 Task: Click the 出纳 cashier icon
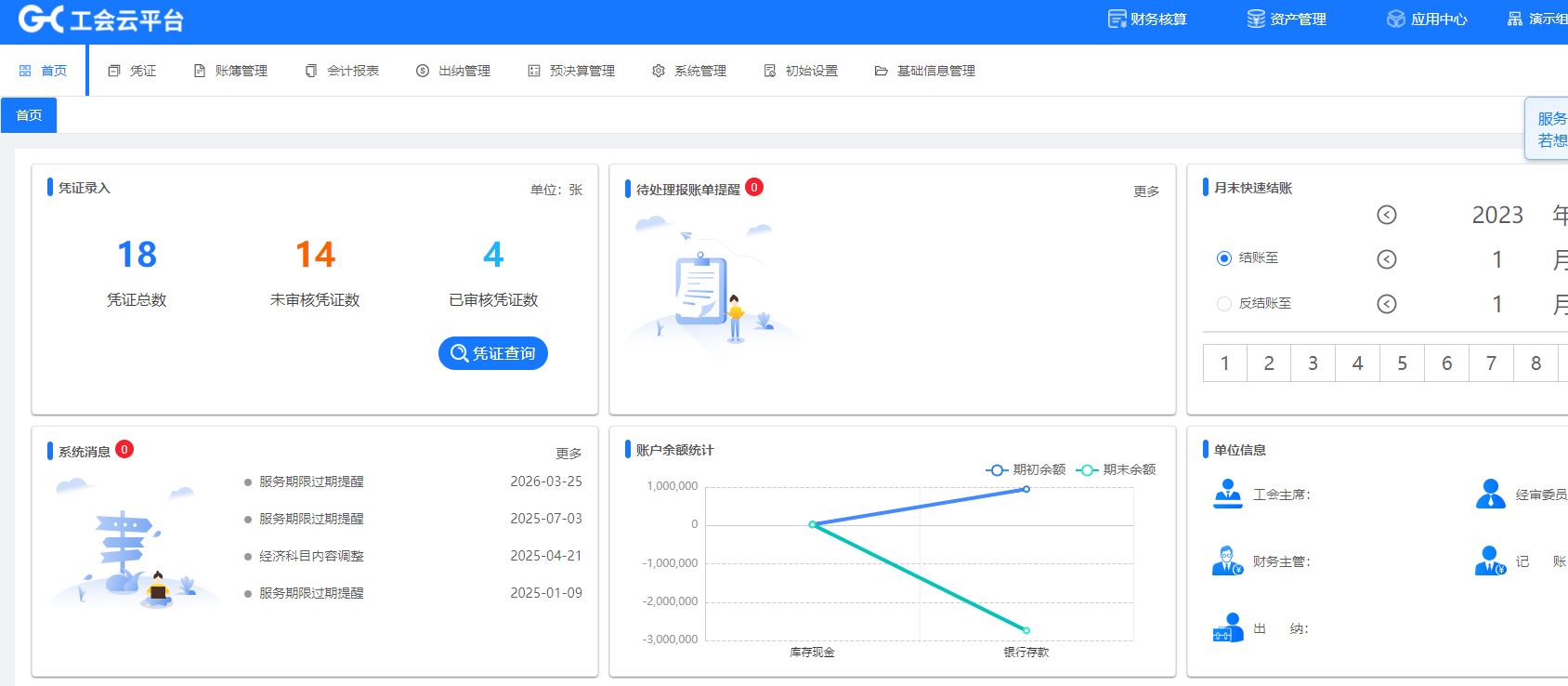pos(1227,628)
